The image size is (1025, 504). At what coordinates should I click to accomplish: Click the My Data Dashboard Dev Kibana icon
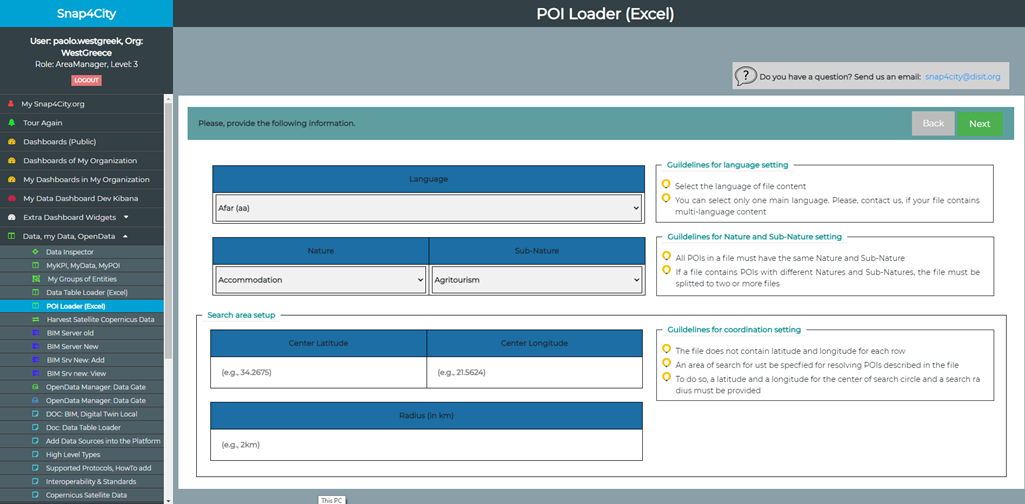coord(11,198)
